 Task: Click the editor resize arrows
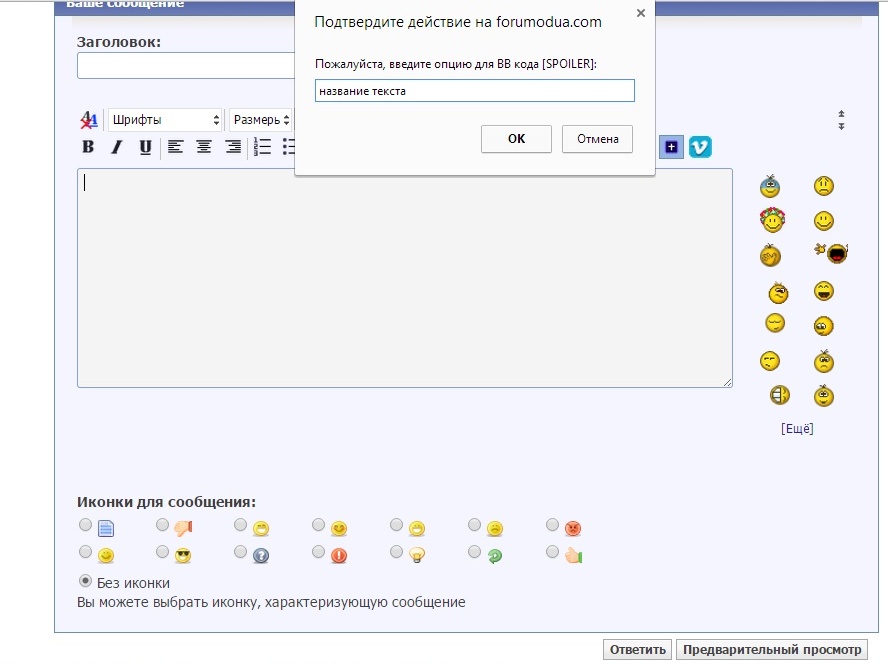[x=841, y=120]
